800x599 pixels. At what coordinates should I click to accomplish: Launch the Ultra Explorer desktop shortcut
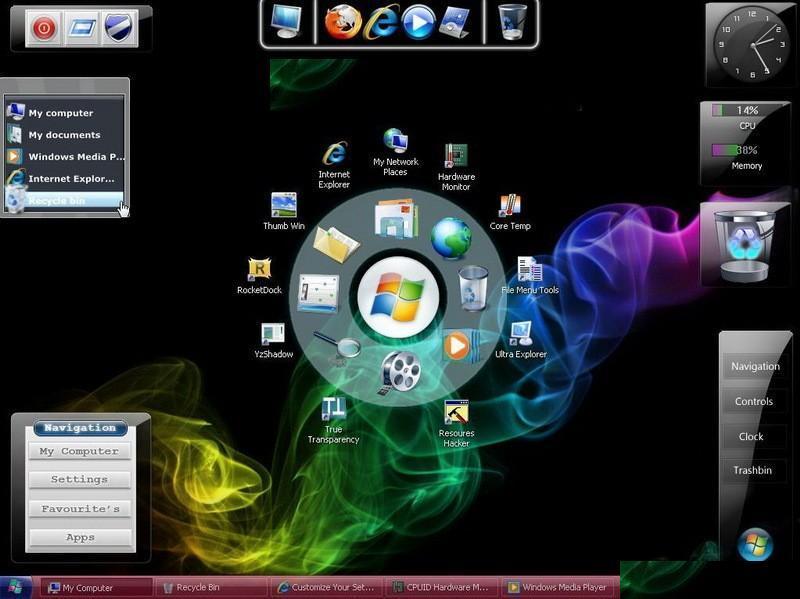click(521, 340)
